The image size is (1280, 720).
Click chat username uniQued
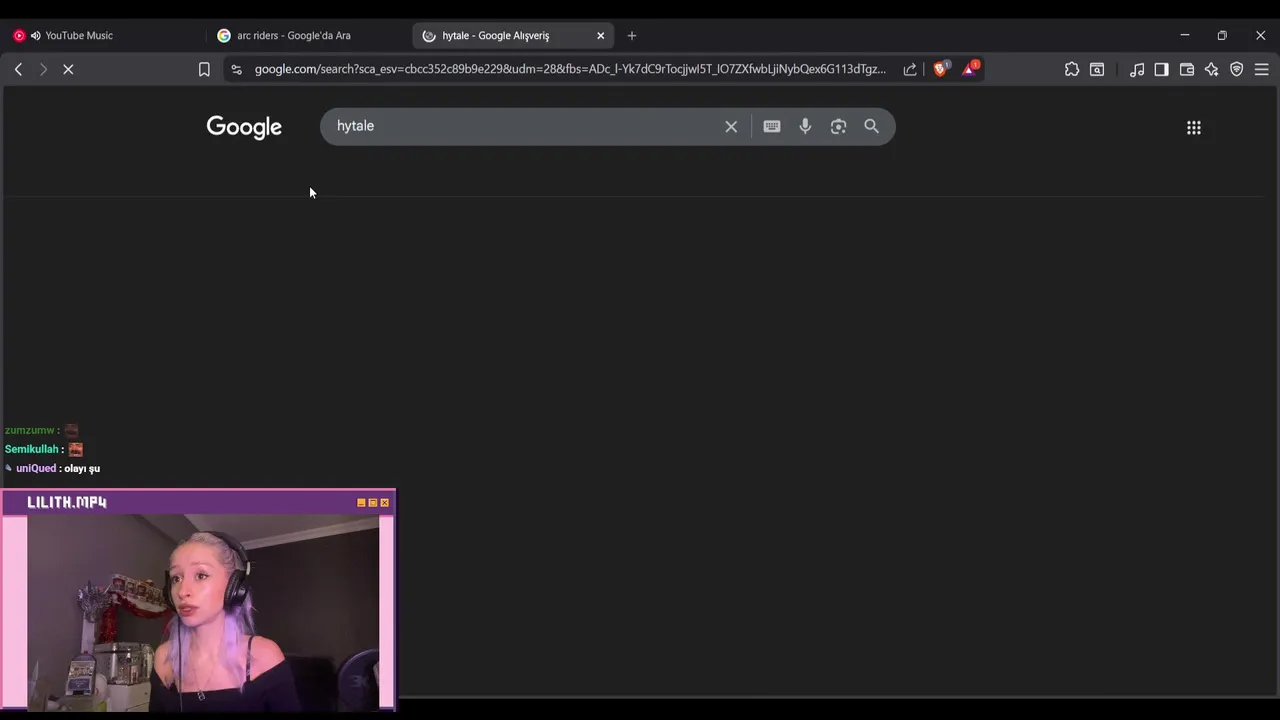pyautogui.click(x=36, y=468)
